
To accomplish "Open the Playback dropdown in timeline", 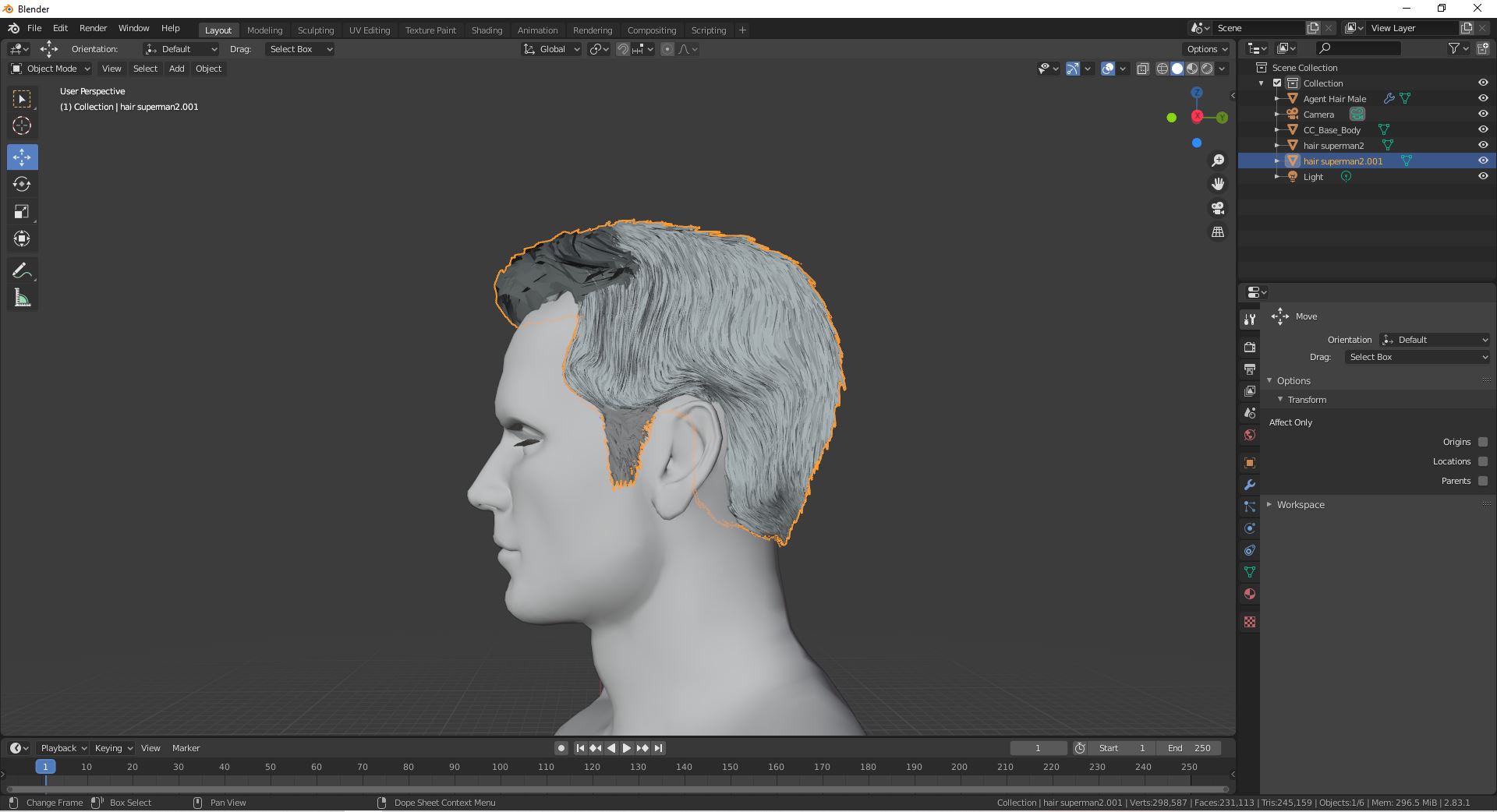I will pyautogui.click(x=63, y=748).
